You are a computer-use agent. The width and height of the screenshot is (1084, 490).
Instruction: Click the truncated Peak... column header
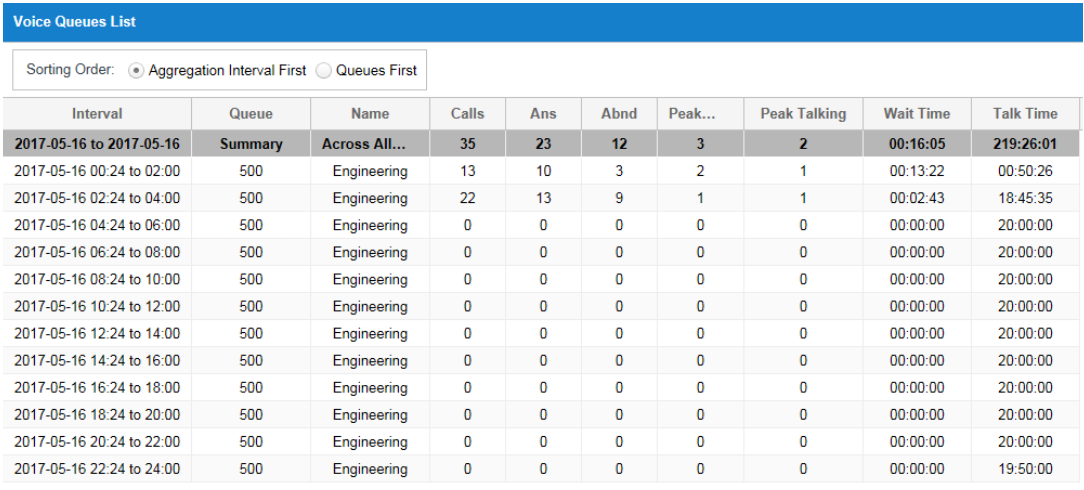(700, 114)
